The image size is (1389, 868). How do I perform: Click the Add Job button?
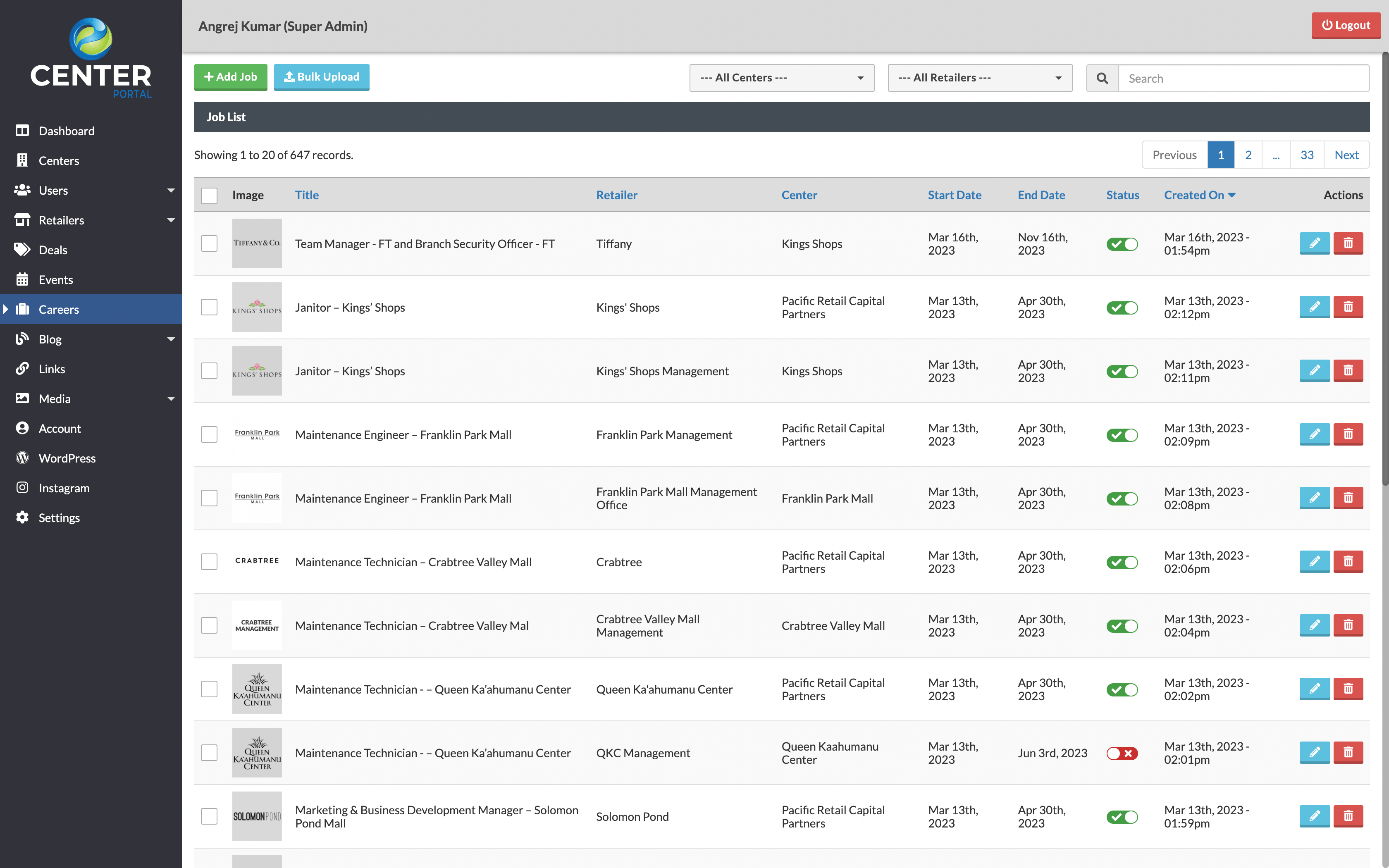pyautogui.click(x=230, y=76)
